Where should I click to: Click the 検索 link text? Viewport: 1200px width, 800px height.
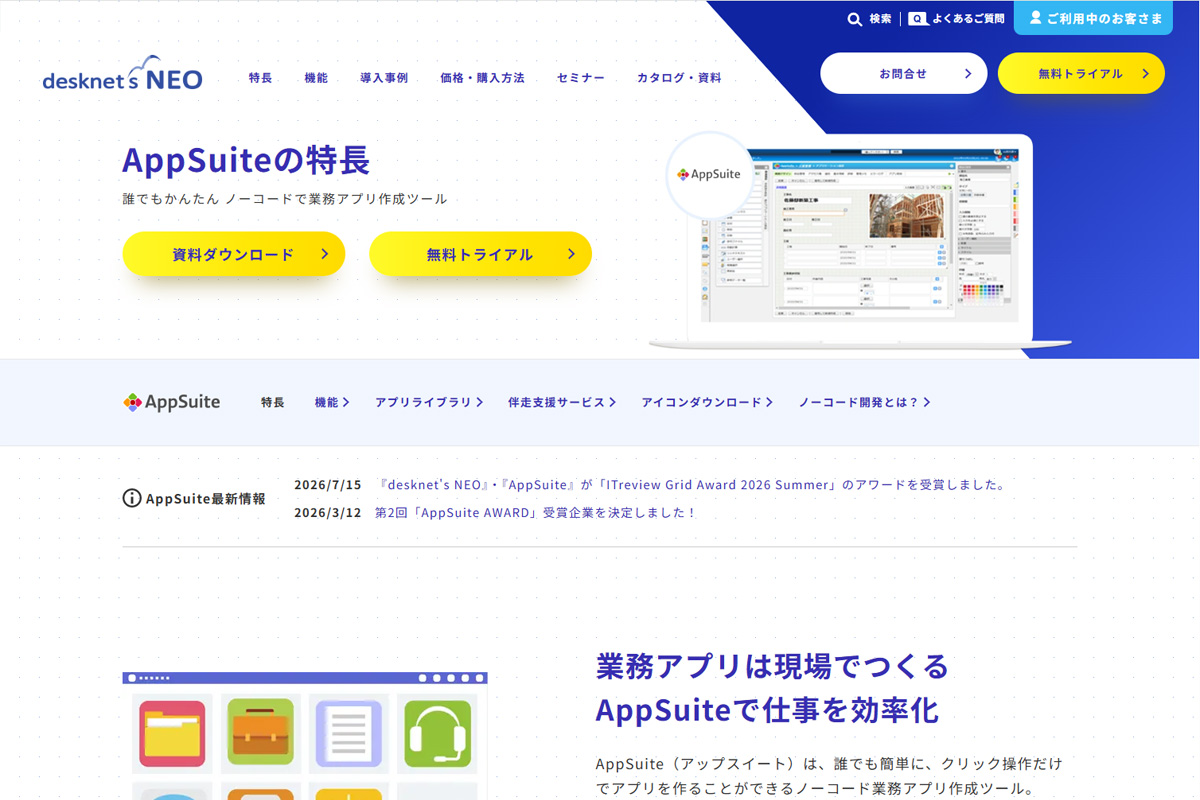pos(880,19)
